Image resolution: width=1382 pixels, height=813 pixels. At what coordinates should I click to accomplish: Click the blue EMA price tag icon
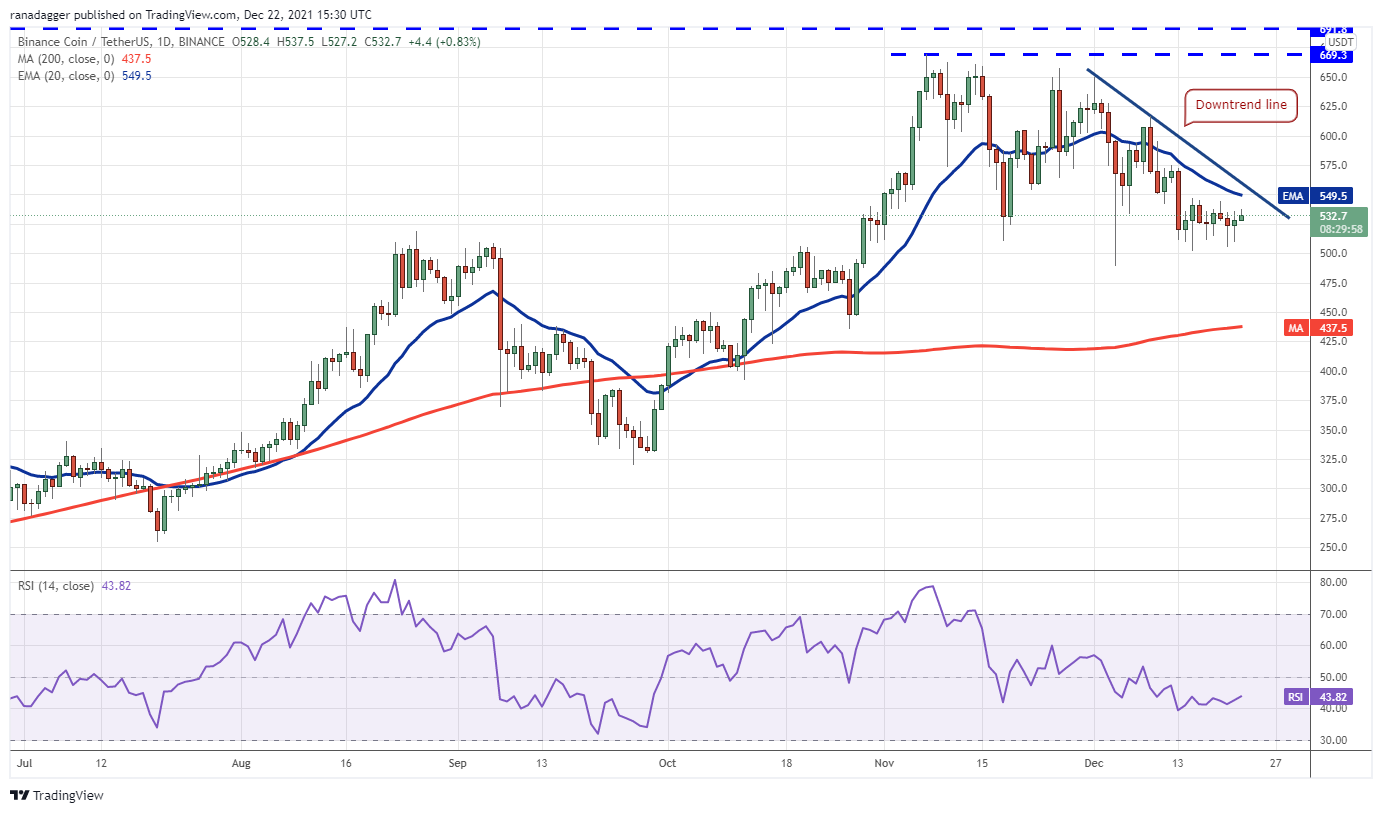click(x=1294, y=196)
